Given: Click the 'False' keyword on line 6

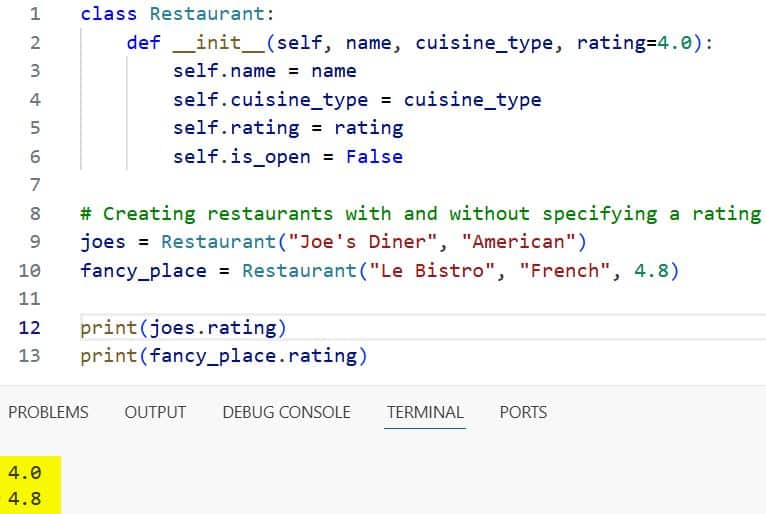Looking at the screenshot, I should pos(375,156).
